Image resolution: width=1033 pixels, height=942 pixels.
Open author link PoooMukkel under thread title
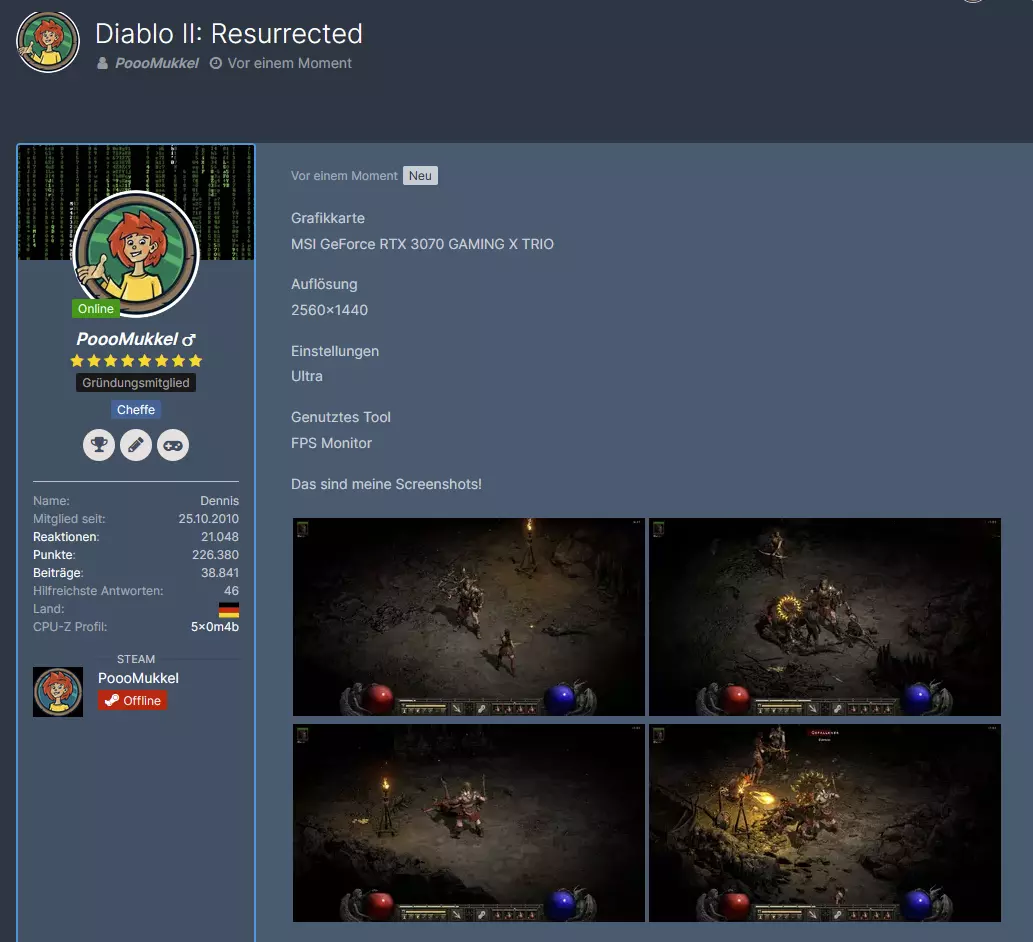pos(157,63)
